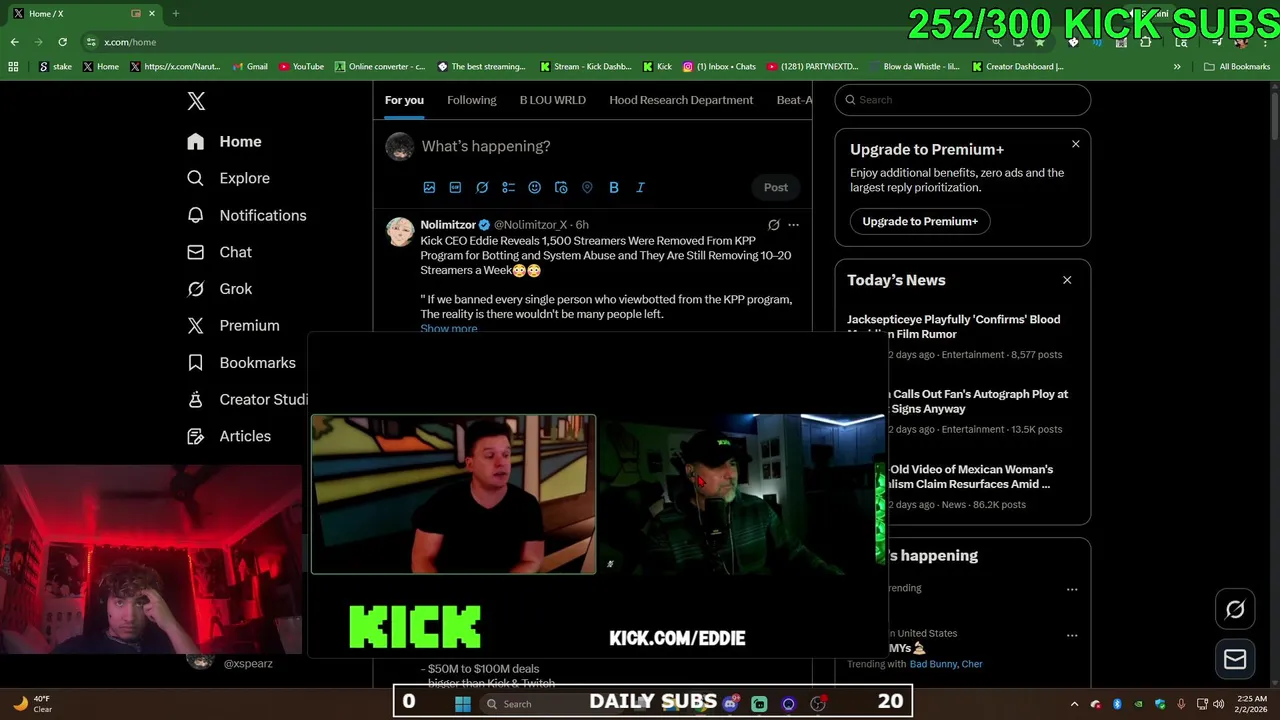
Task: Open more options on Nolimitzor post
Action: (793, 225)
